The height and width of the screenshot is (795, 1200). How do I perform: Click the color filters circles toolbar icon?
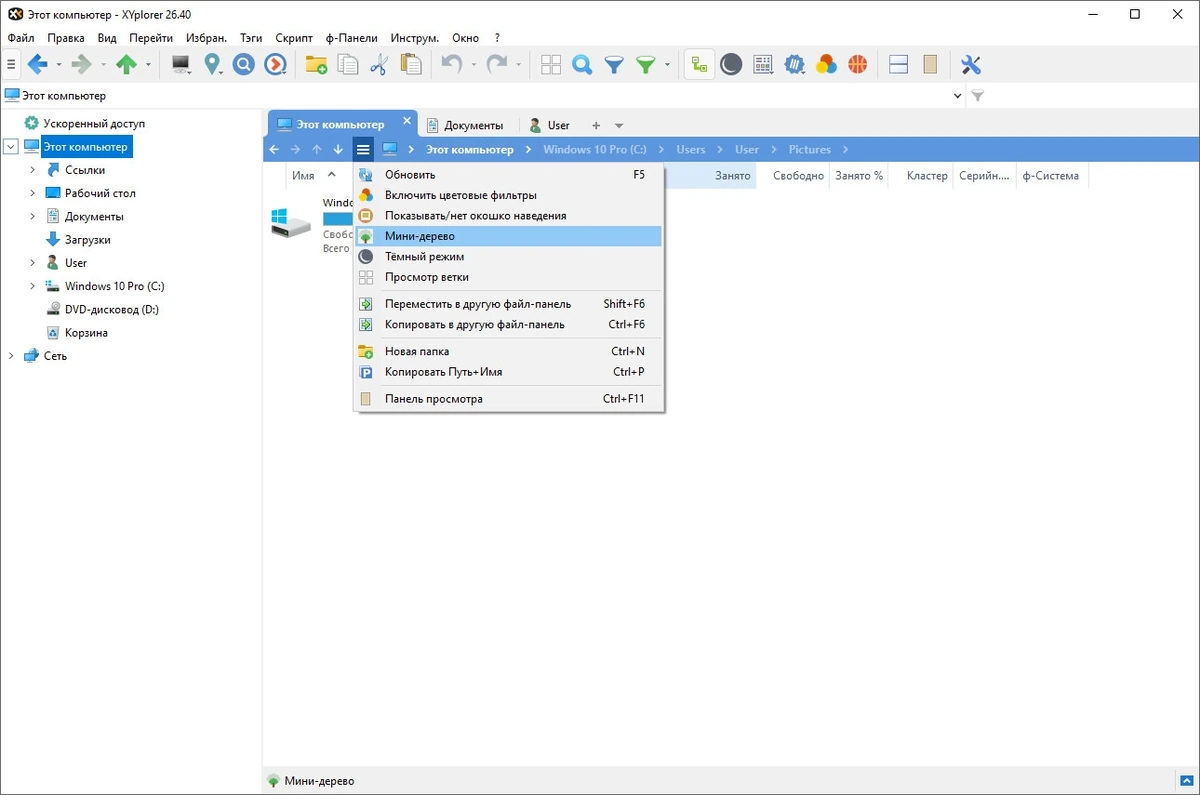pos(826,65)
